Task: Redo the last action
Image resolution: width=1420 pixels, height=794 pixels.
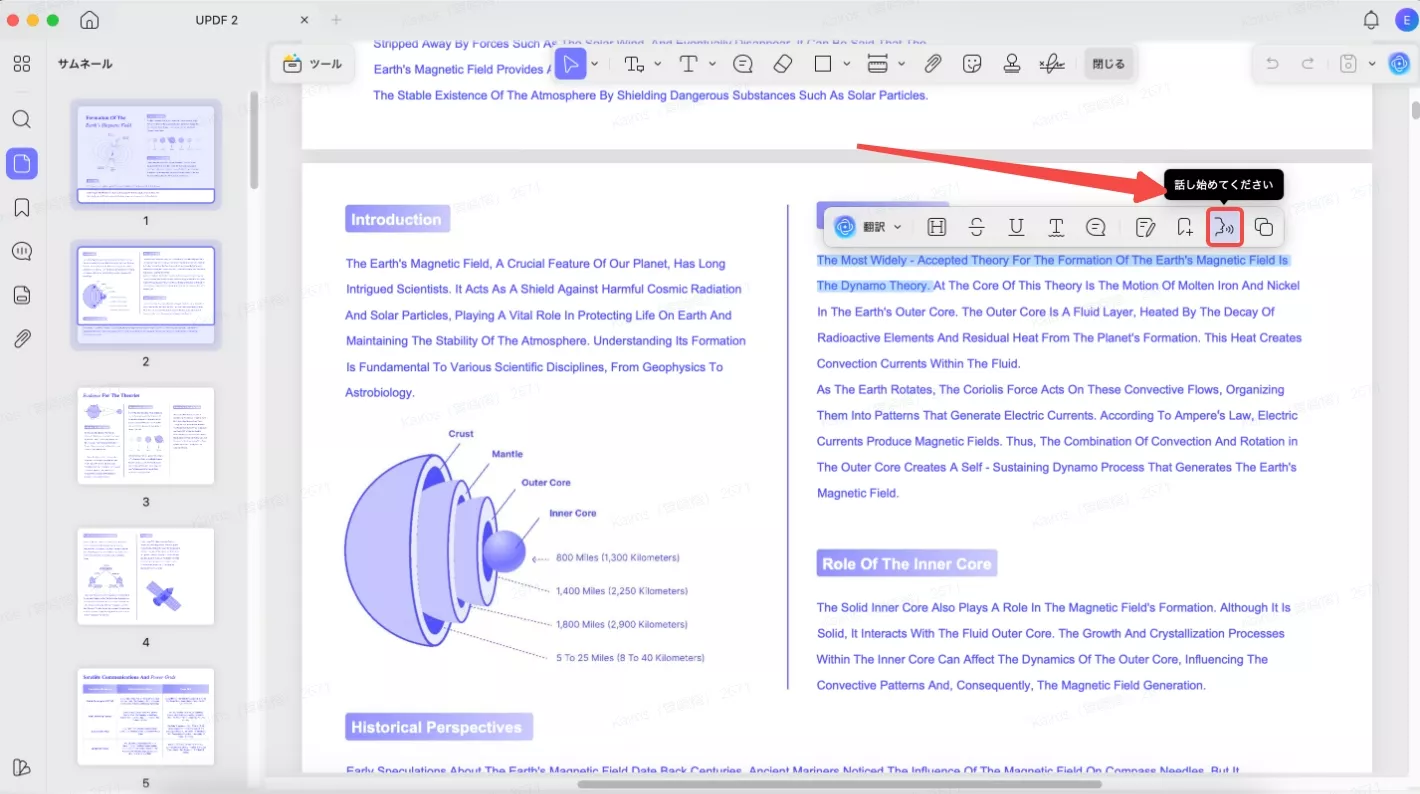Action: coord(1307,64)
